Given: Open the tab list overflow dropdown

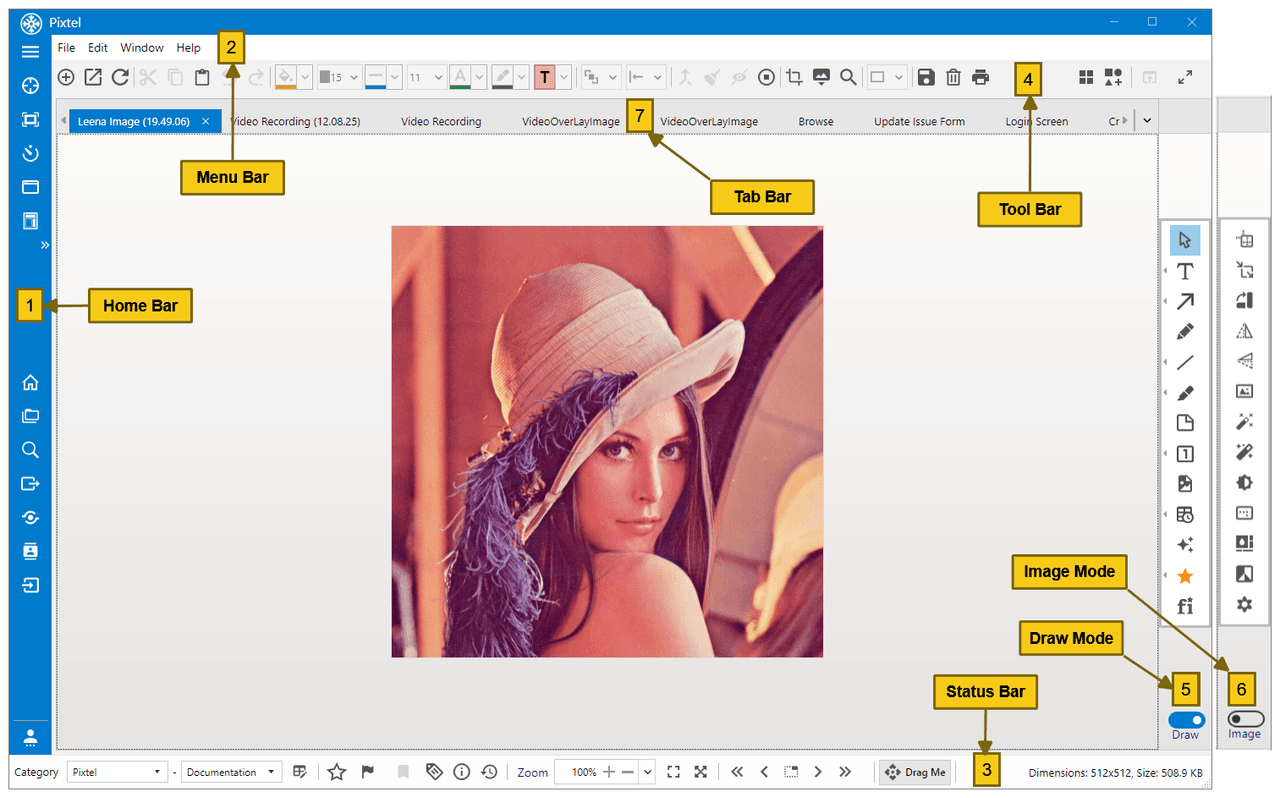Looking at the screenshot, I should (x=1146, y=121).
